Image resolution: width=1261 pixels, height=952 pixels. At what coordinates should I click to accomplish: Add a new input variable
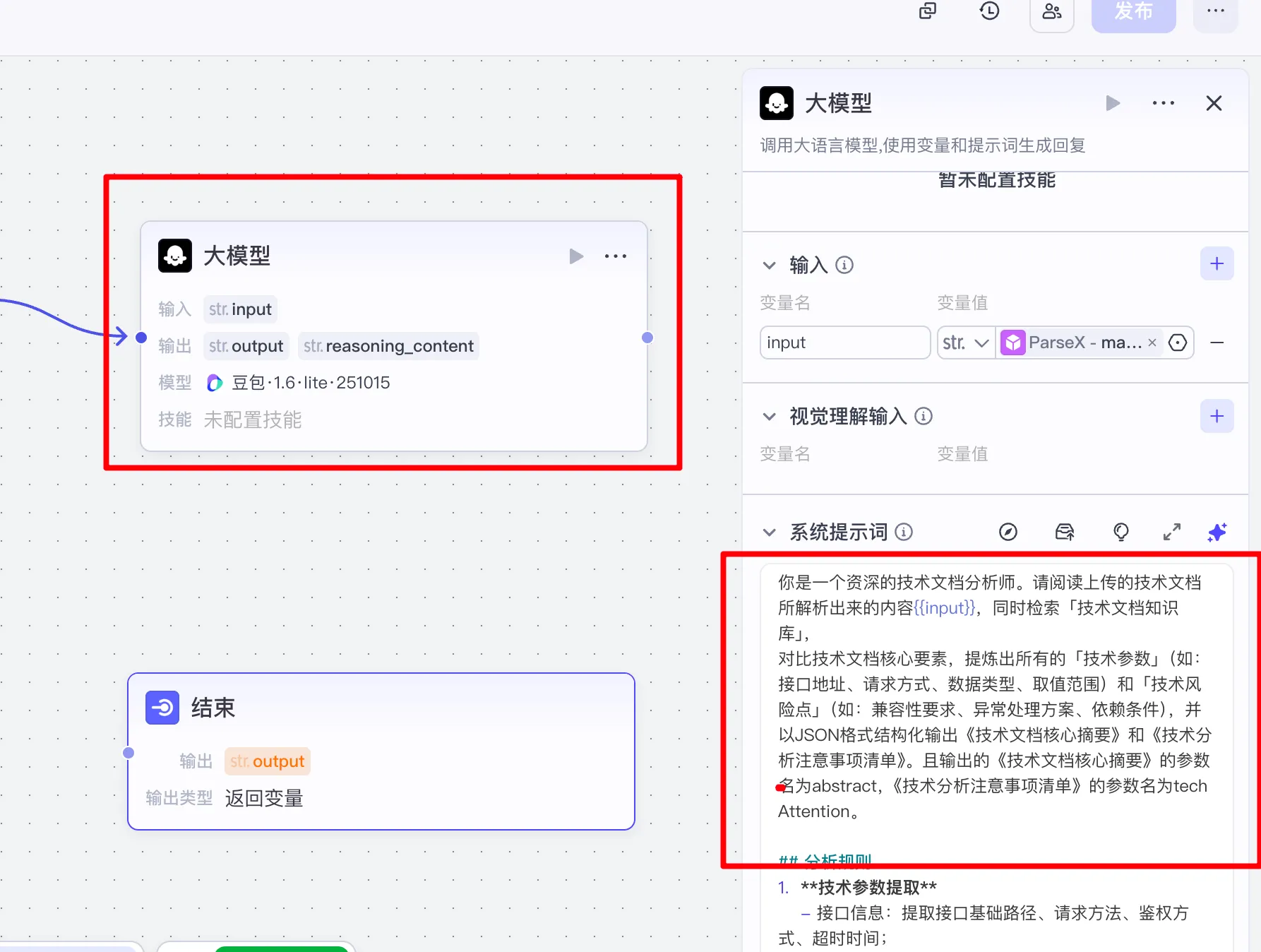pyautogui.click(x=1217, y=263)
